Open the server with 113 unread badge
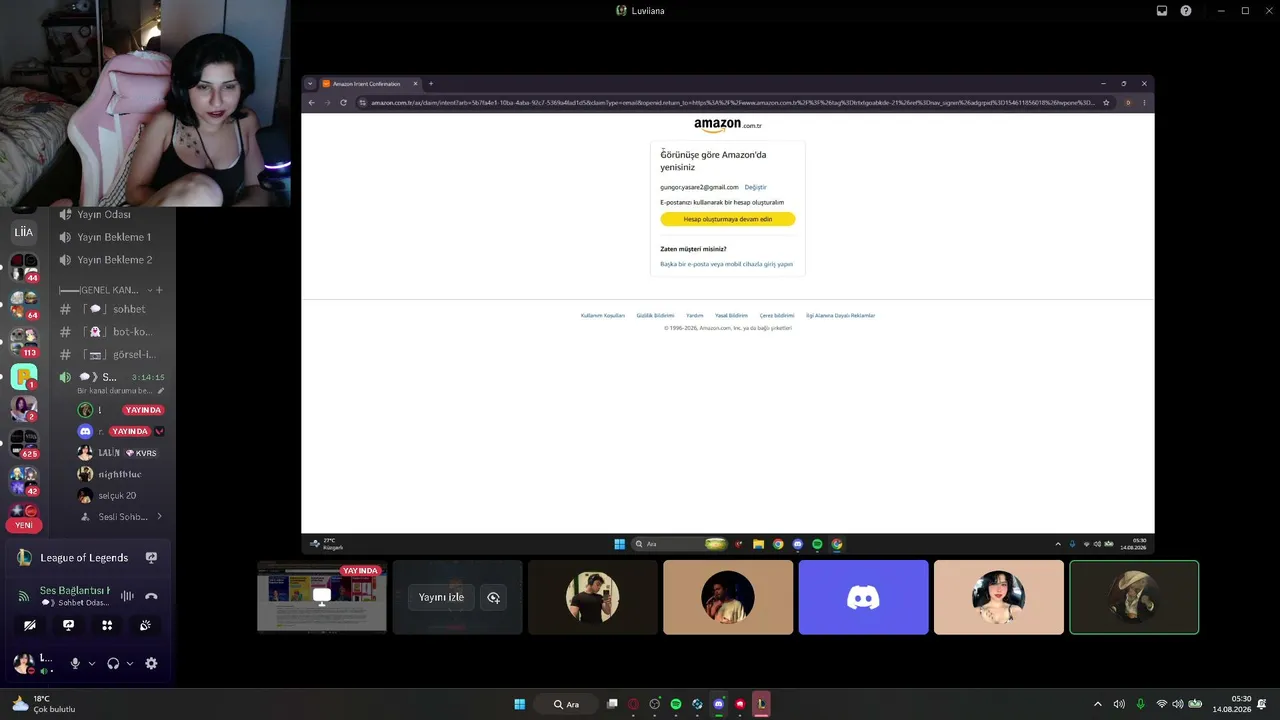The width and height of the screenshot is (1280, 720). pos(23,342)
